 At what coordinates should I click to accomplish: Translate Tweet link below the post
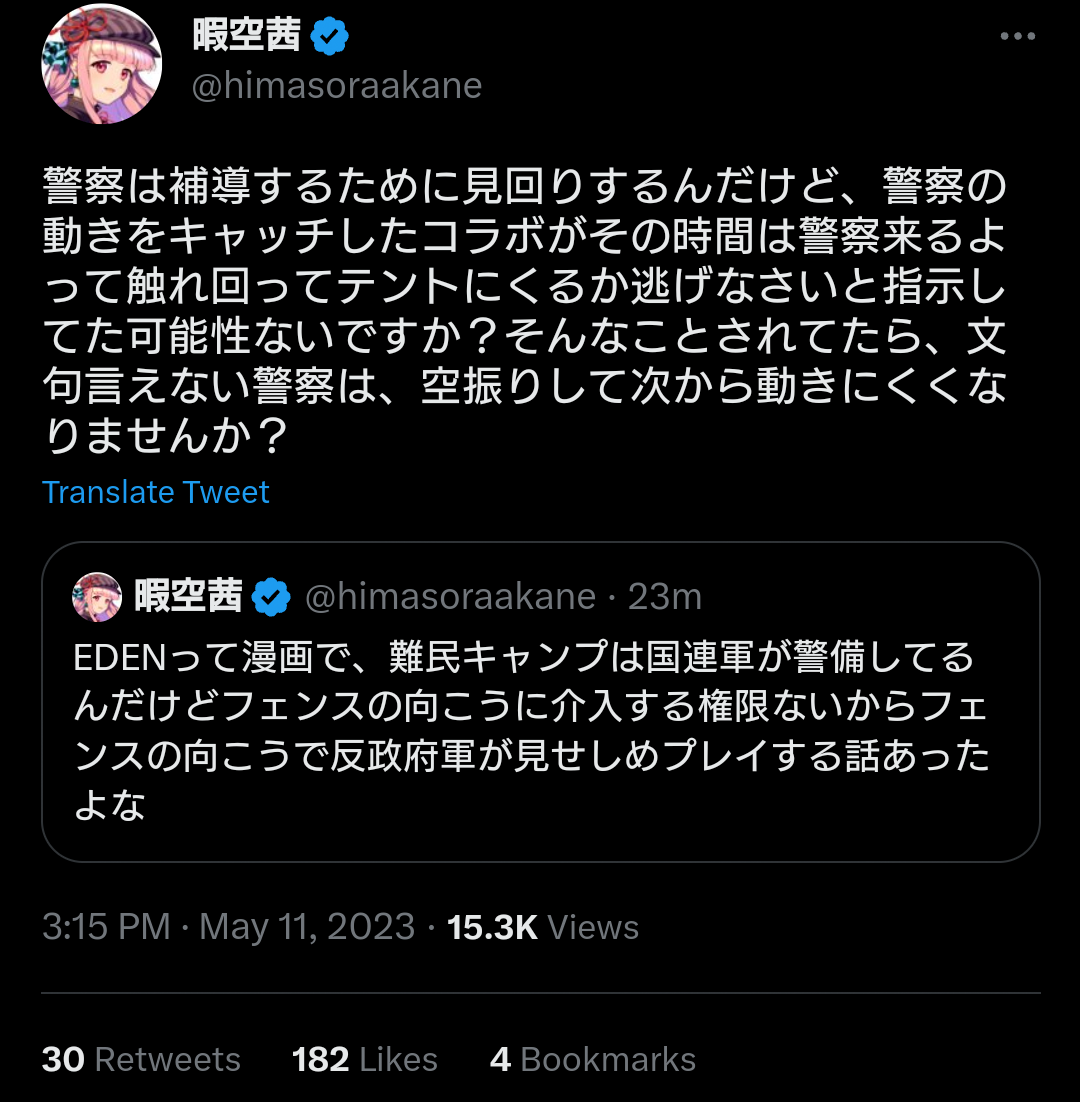[x=156, y=492]
